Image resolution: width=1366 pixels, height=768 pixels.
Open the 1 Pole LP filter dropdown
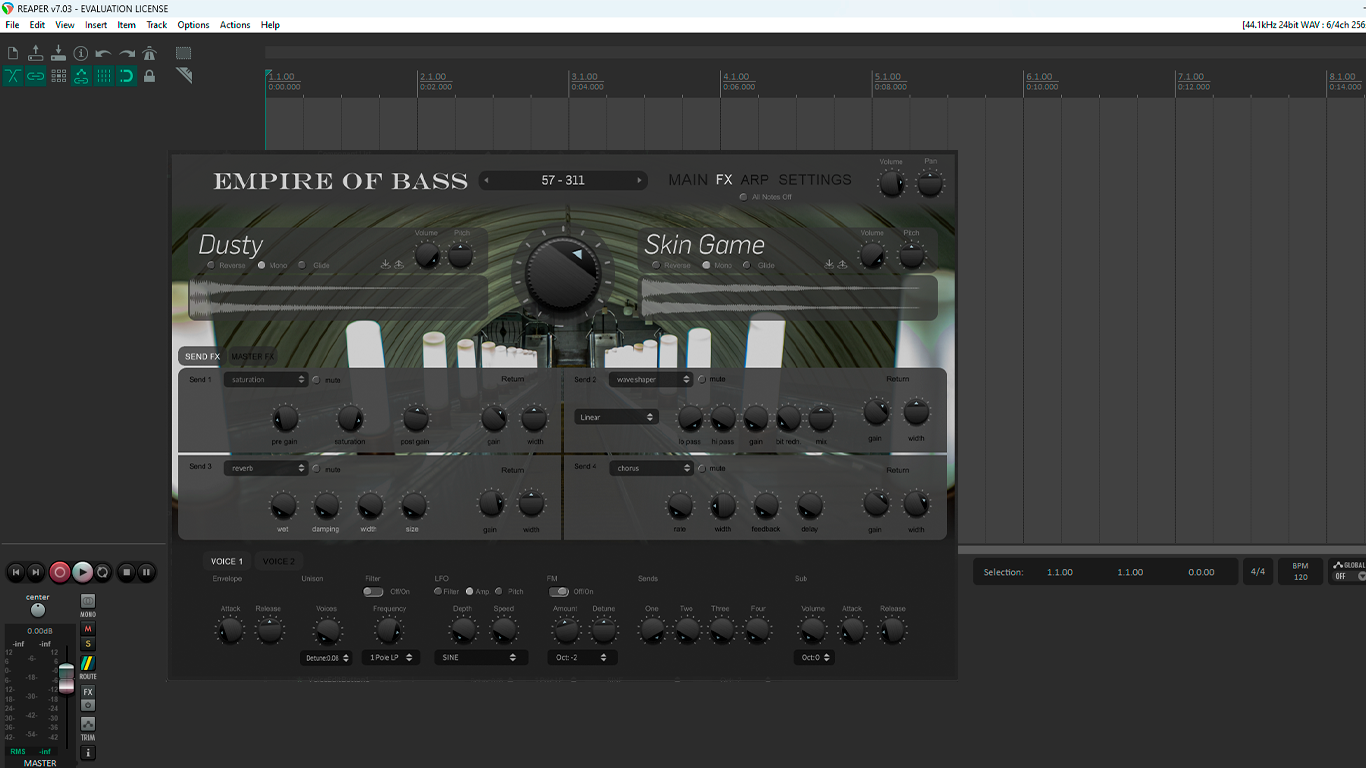click(x=391, y=658)
